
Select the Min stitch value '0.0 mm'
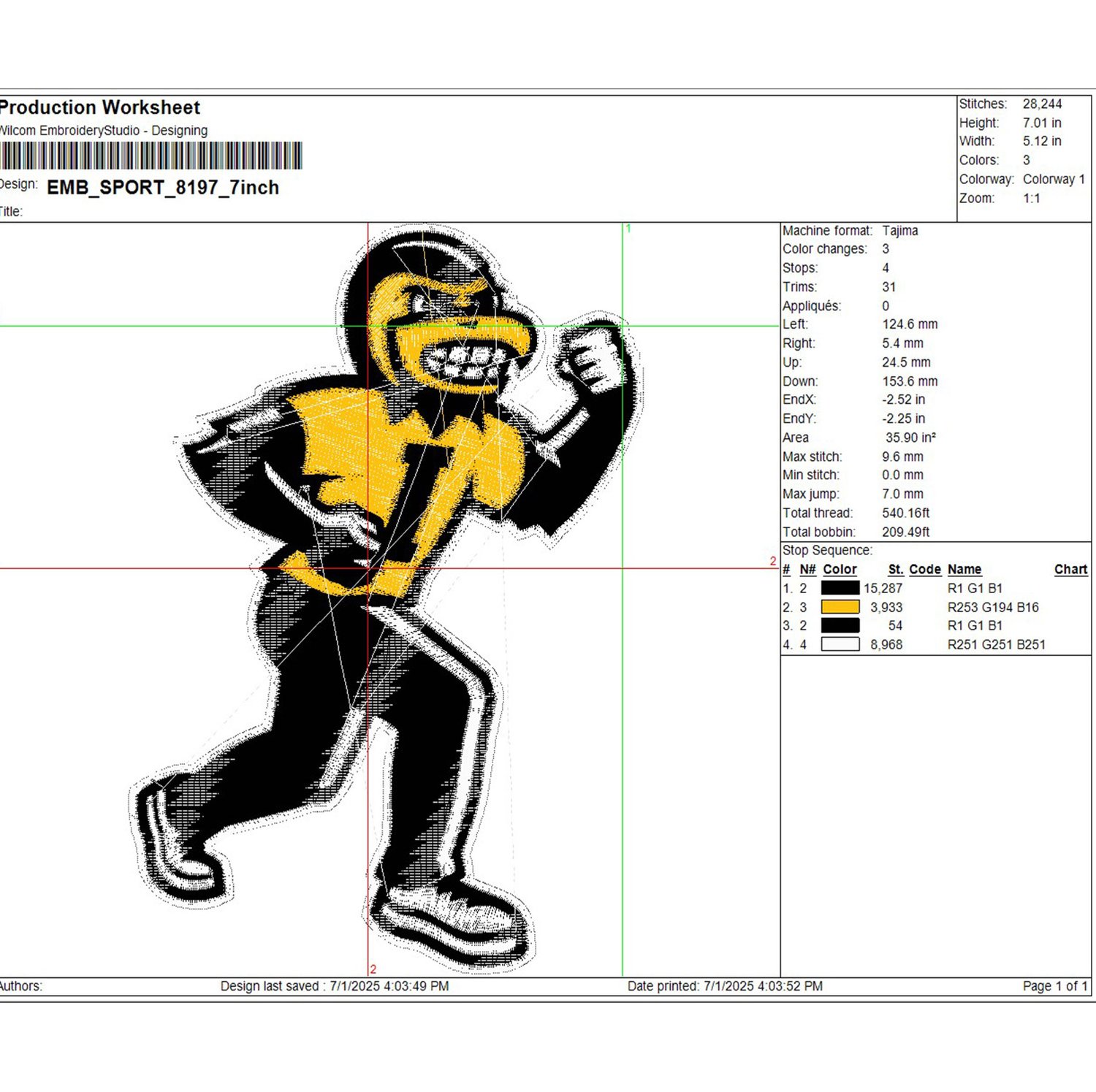902,475
